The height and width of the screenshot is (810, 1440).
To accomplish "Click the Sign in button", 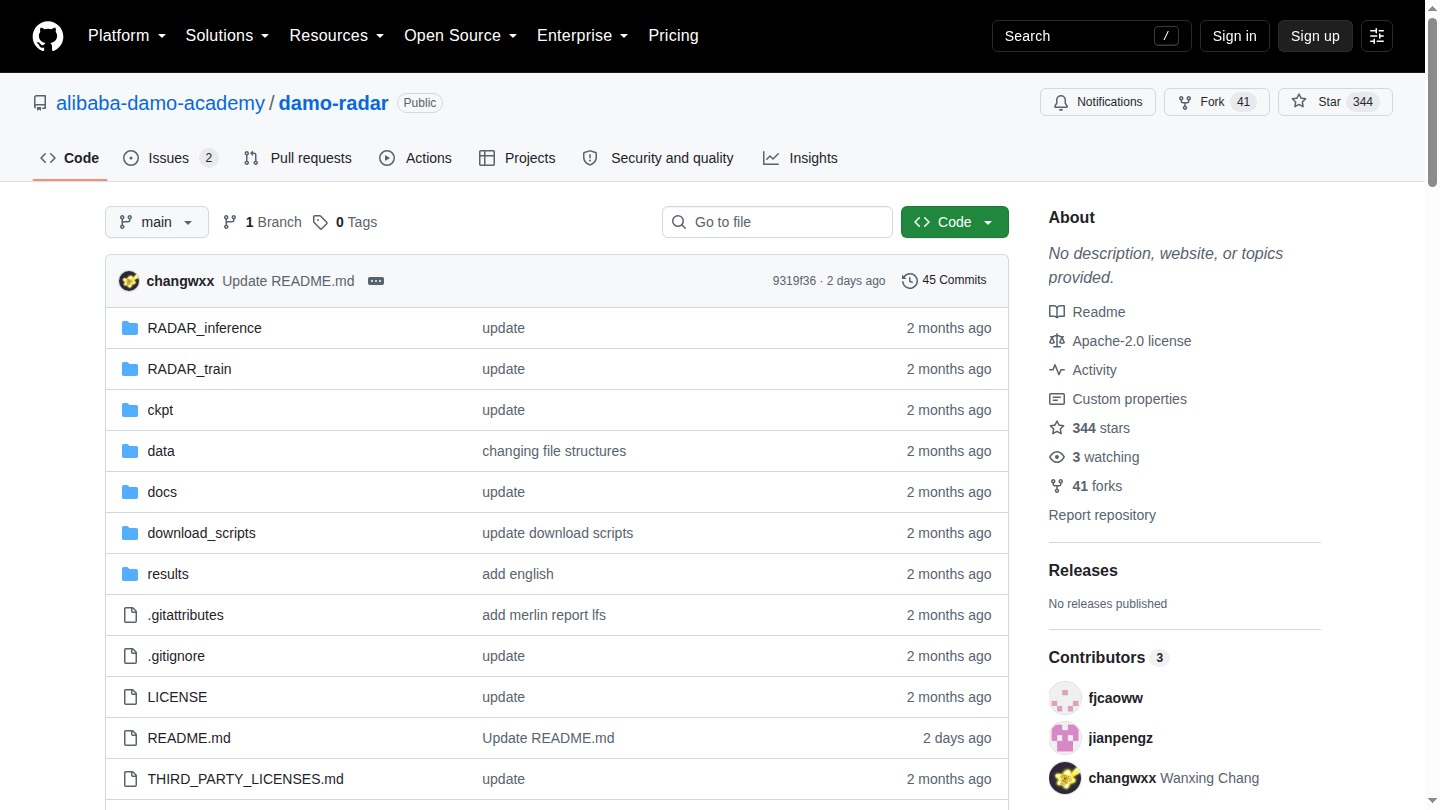I will [x=1234, y=36].
